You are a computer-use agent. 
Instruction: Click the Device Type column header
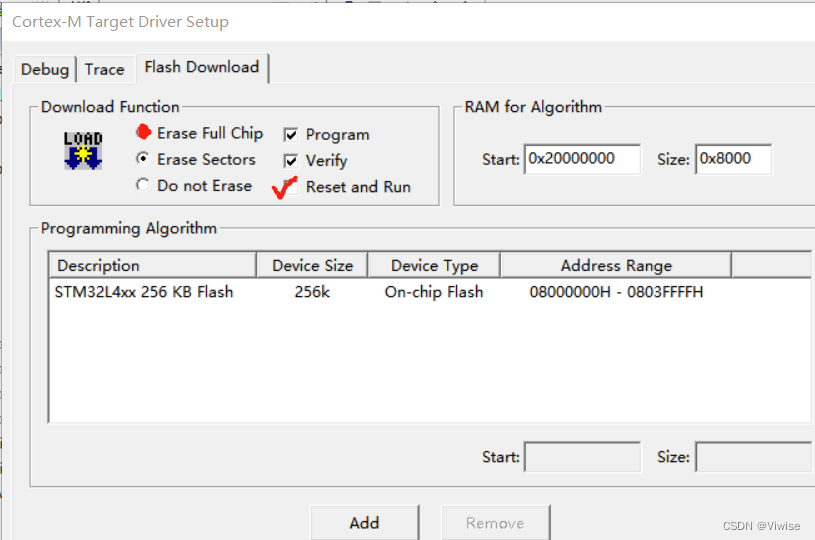pyautogui.click(x=434, y=266)
